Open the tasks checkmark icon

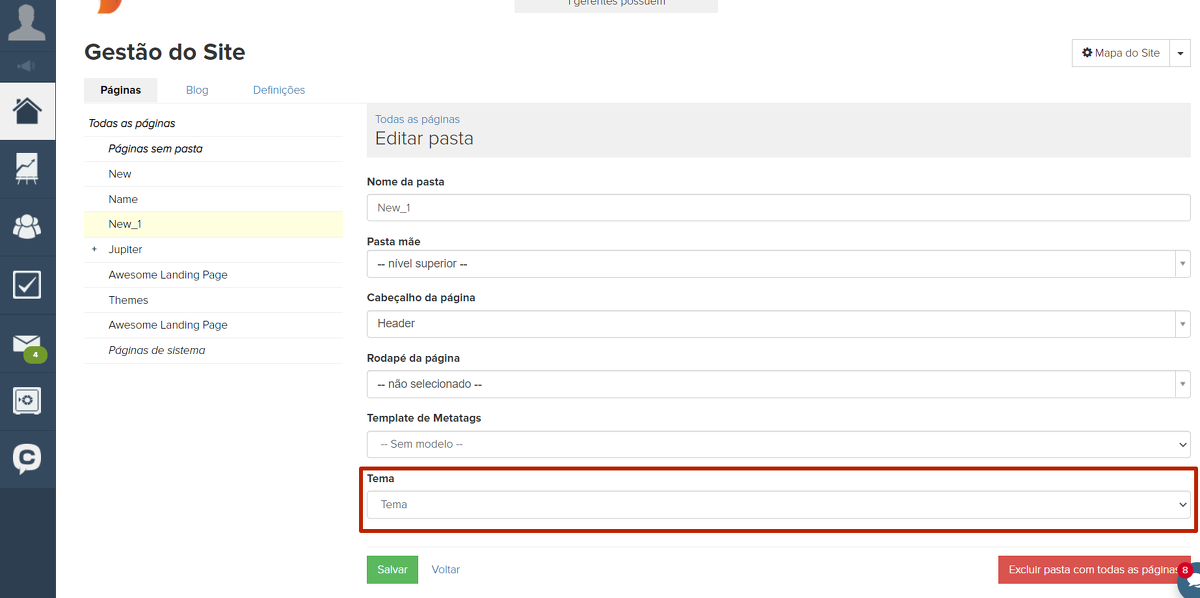[x=27, y=285]
